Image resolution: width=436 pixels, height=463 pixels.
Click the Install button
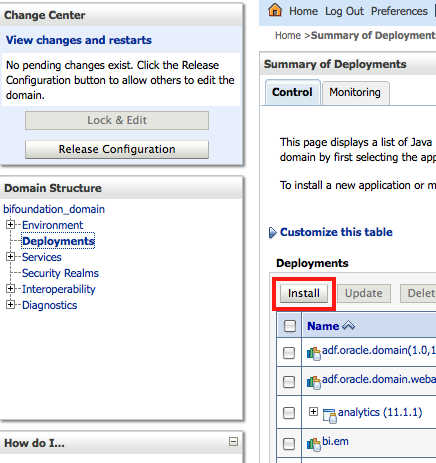tap(304, 293)
